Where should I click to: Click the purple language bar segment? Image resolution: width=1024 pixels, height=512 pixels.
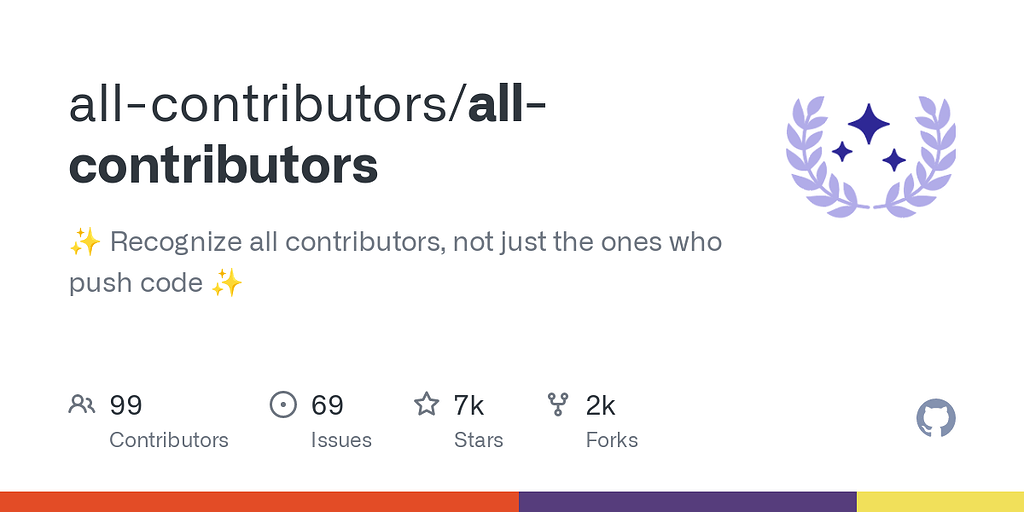point(688,502)
